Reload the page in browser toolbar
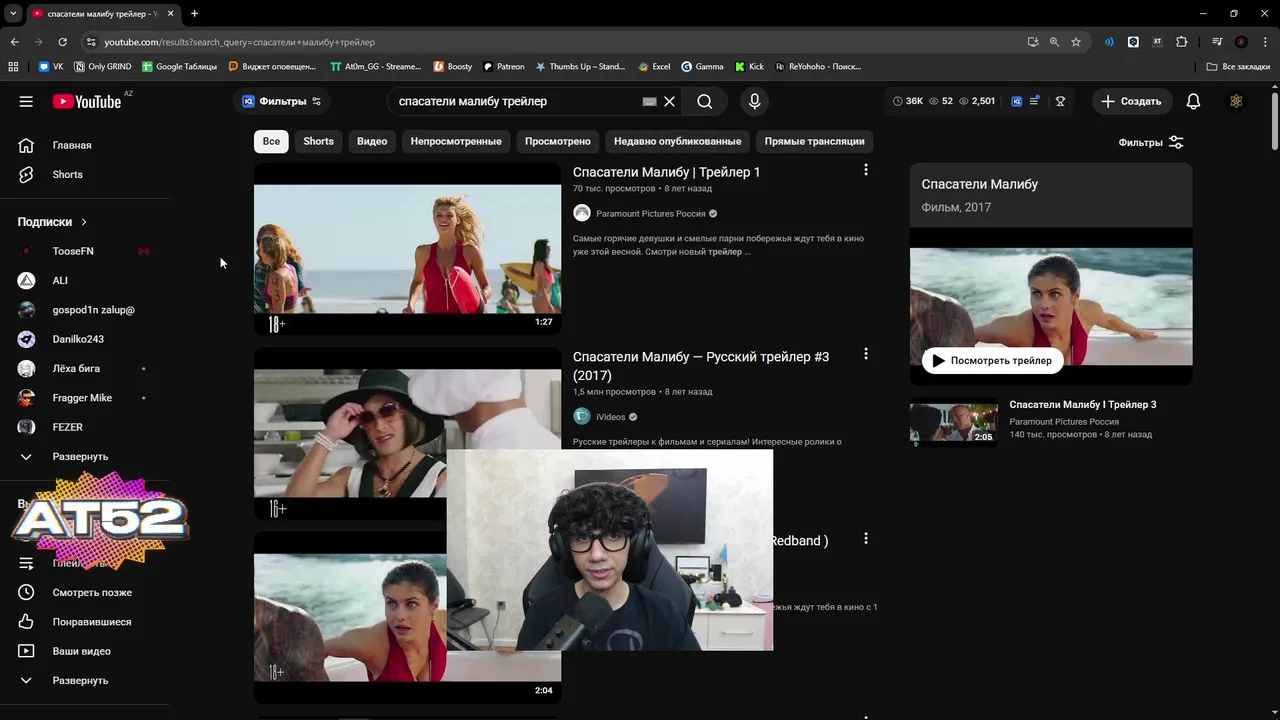This screenshot has width=1280, height=720. click(x=62, y=42)
